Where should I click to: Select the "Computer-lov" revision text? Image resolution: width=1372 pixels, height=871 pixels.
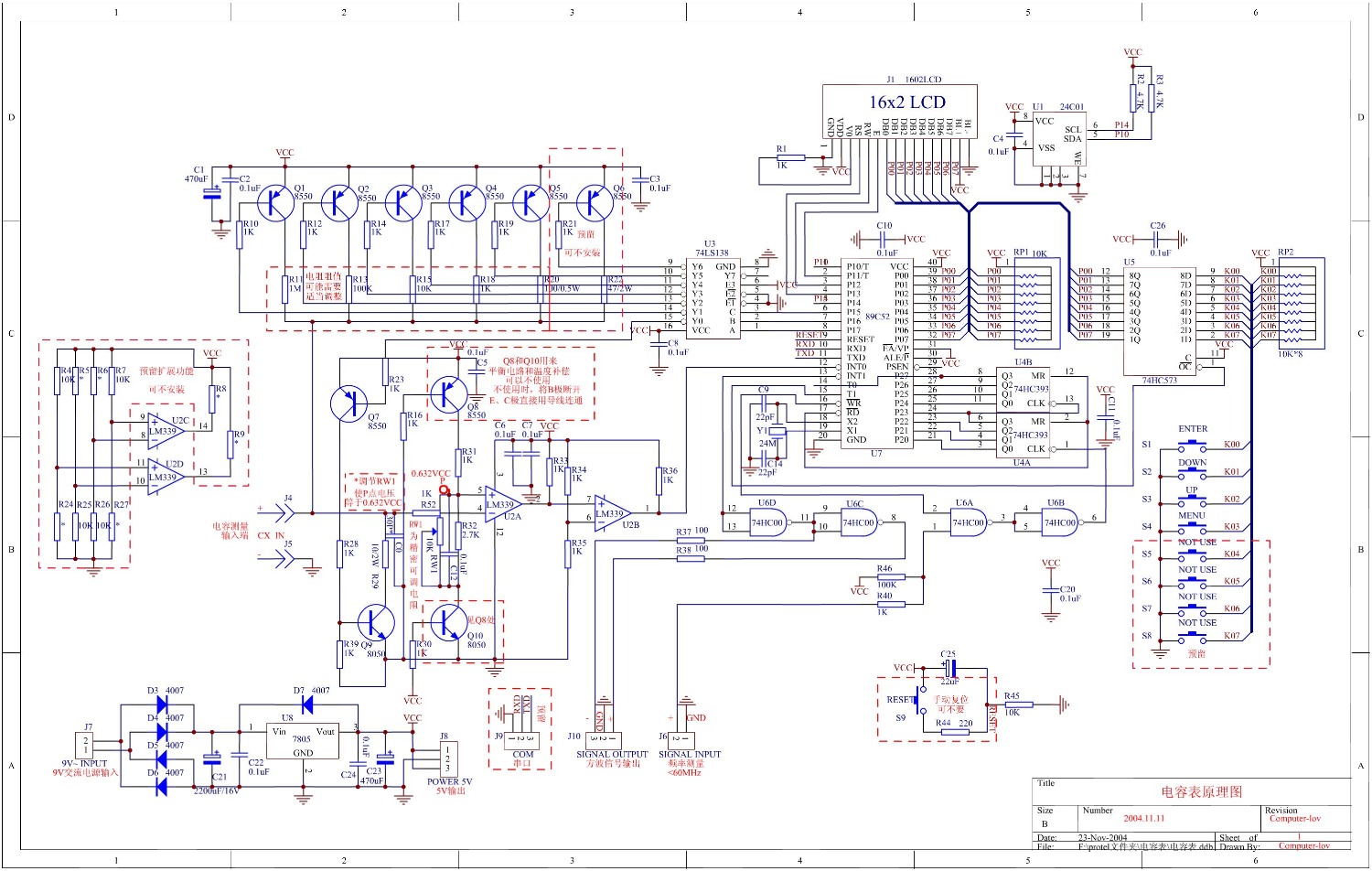(1295, 819)
